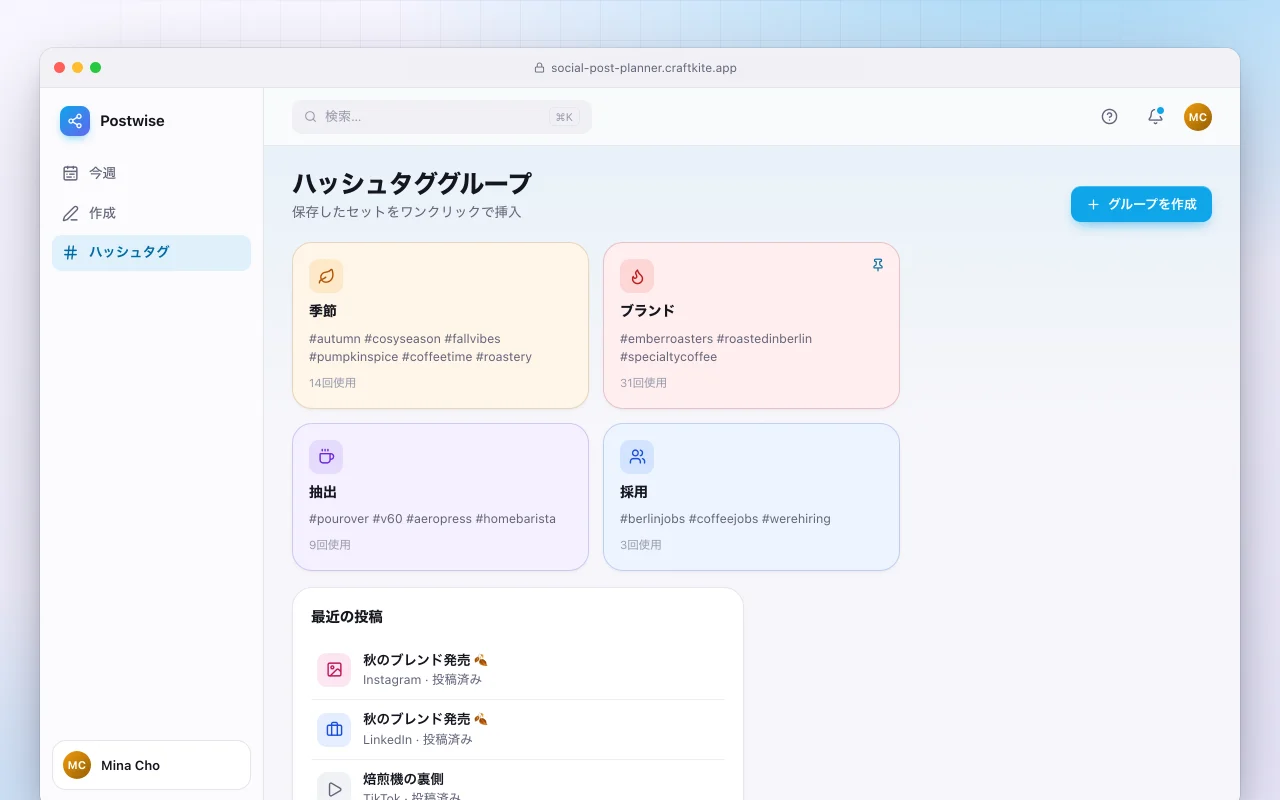Click the search magnifier icon

tap(311, 117)
